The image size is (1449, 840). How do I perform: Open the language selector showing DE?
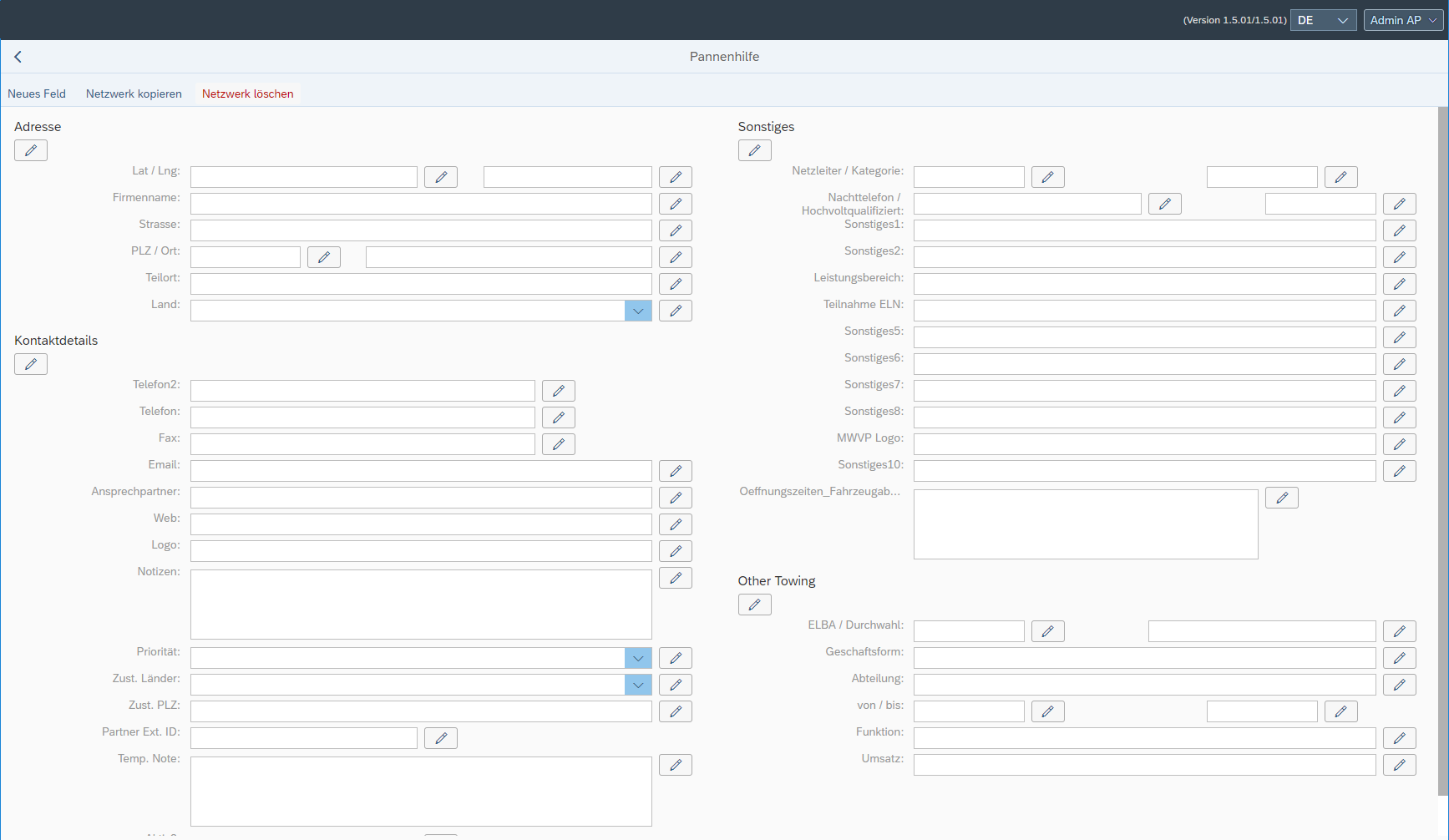(1323, 19)
